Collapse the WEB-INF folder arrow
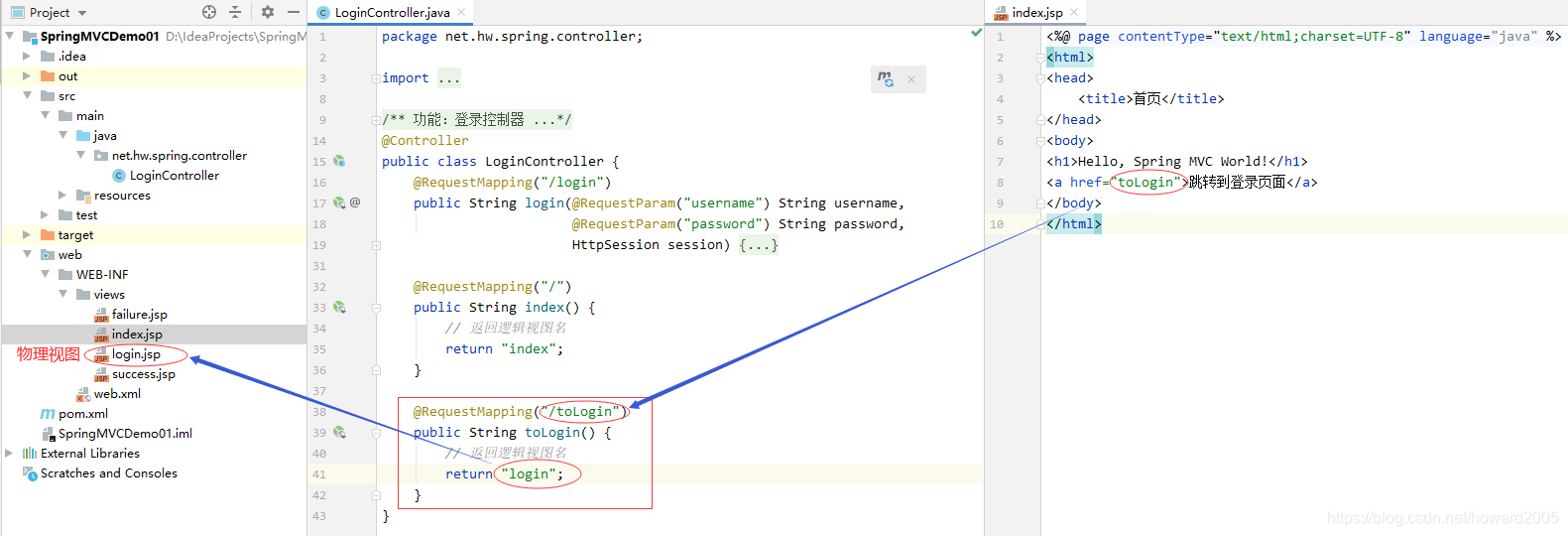1568x536 pixels. tap(45, 275)
